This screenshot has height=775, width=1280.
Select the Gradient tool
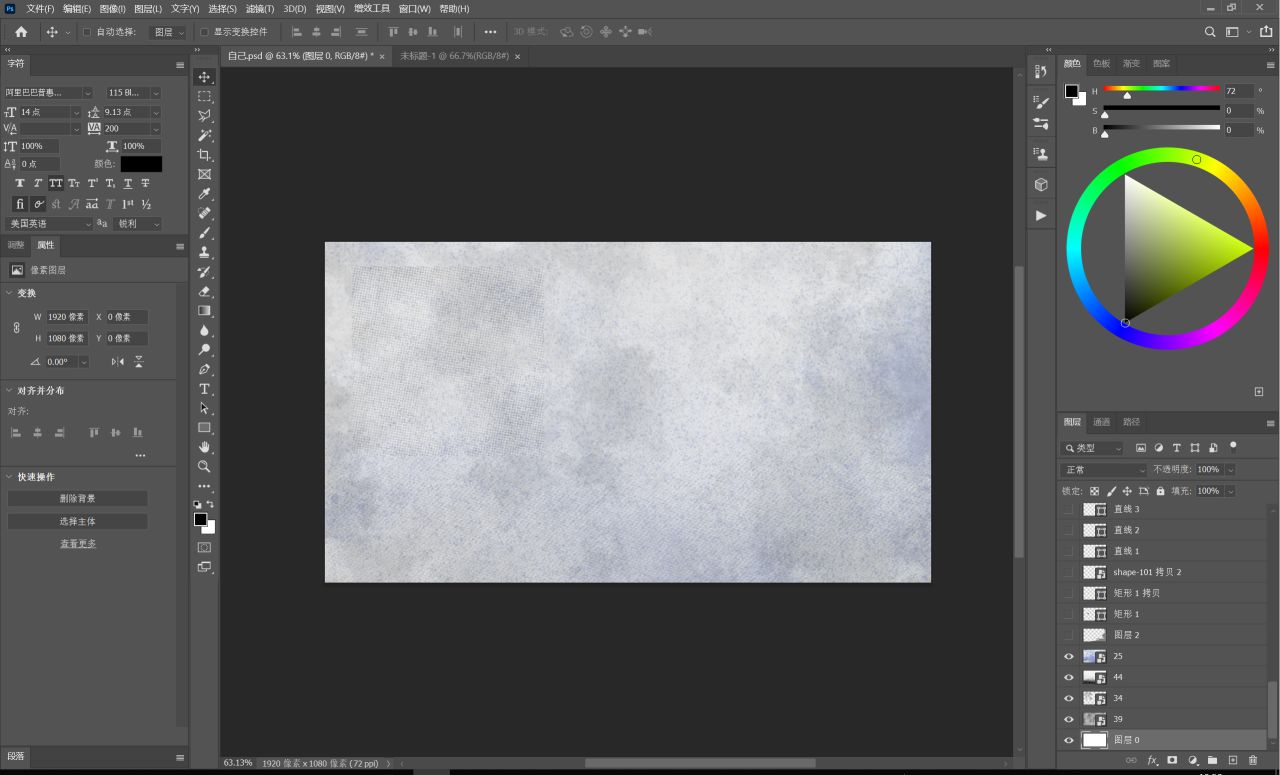[x=204, y=311]
